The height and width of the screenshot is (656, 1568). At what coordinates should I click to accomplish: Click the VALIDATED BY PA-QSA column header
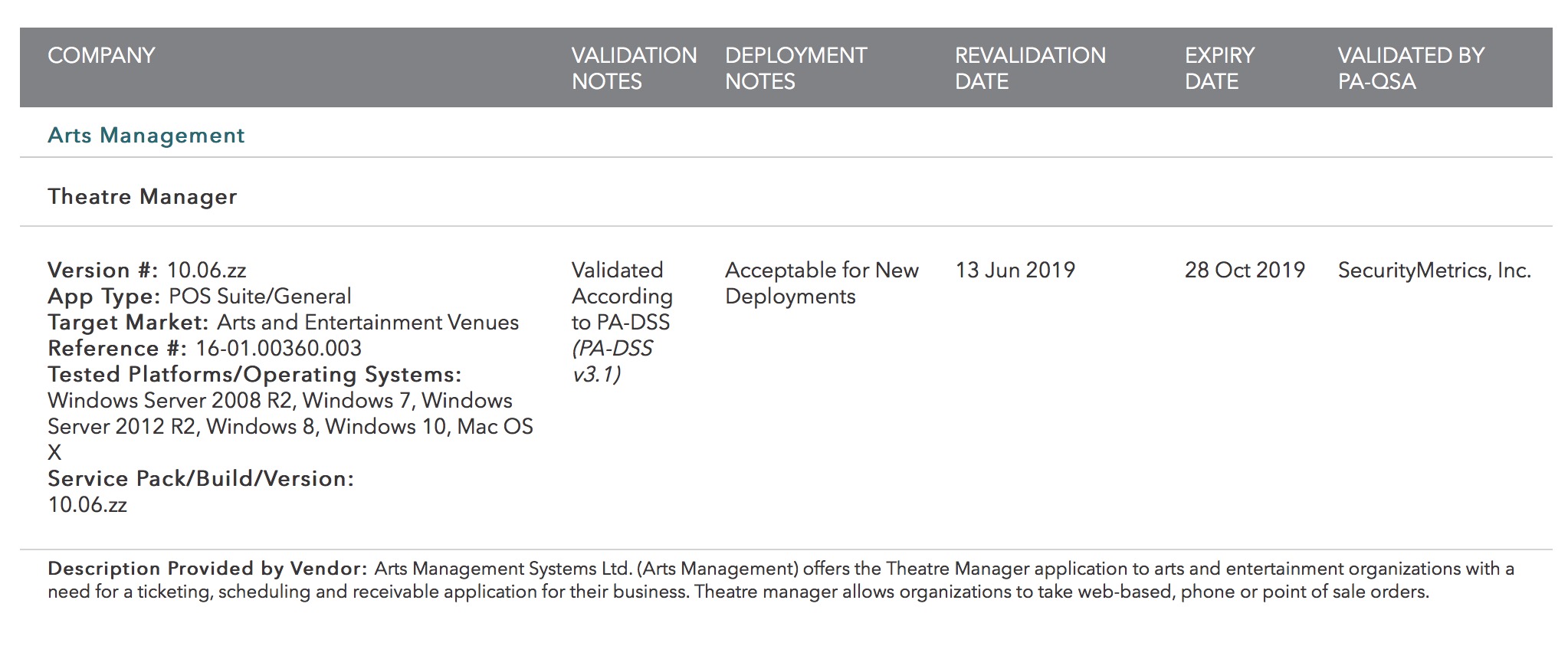tap(1411, 68)
